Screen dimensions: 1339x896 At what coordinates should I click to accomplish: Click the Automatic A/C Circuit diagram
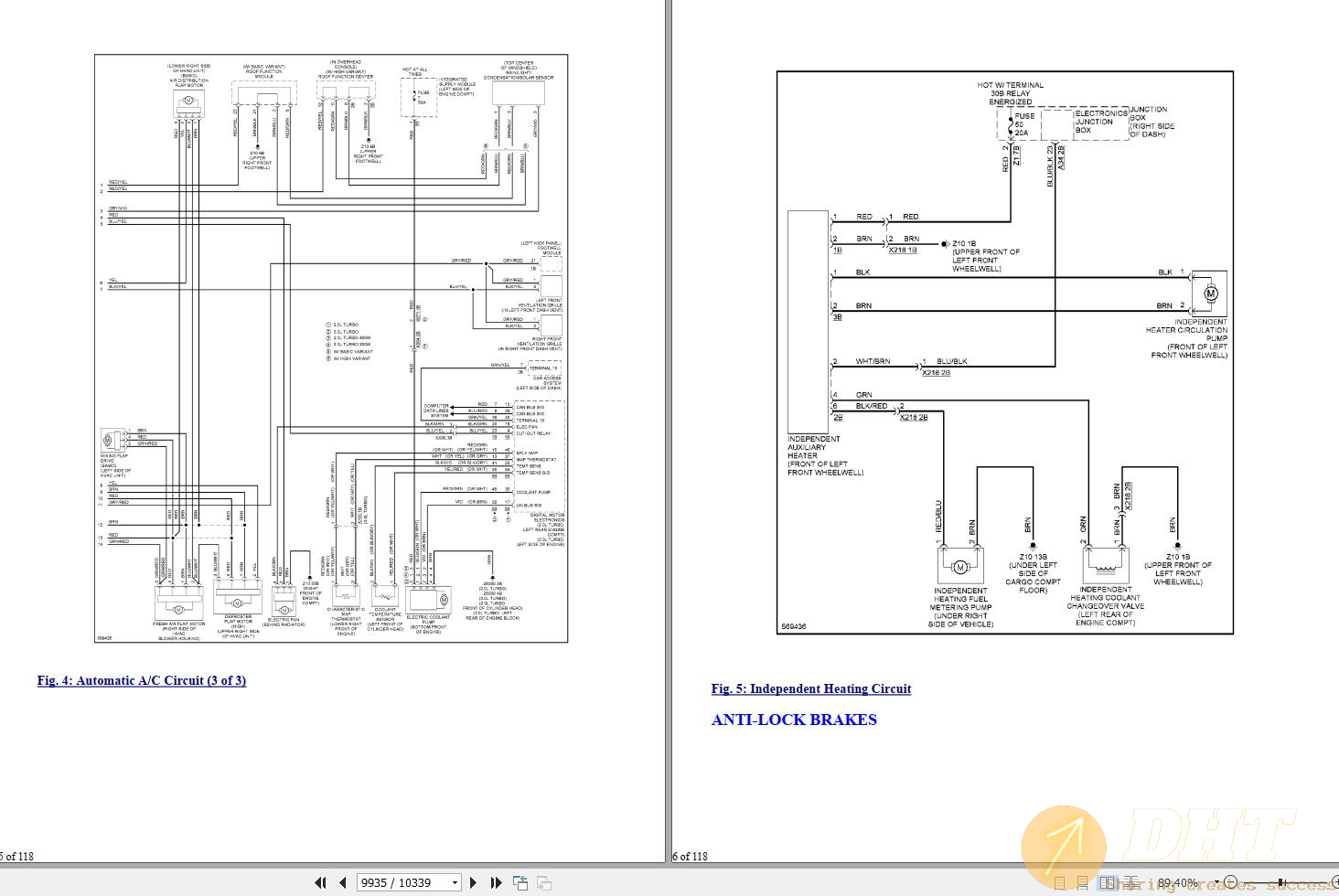pos(331,348)
